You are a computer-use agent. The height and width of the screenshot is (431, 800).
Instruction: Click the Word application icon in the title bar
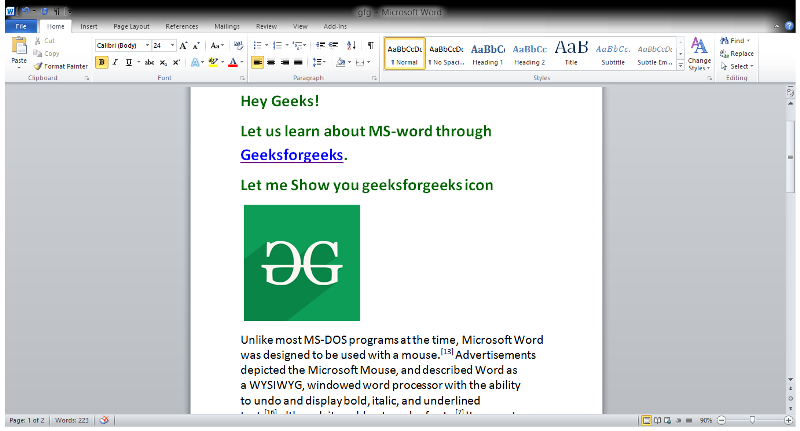pyautogui.click(x=10, y=11)
